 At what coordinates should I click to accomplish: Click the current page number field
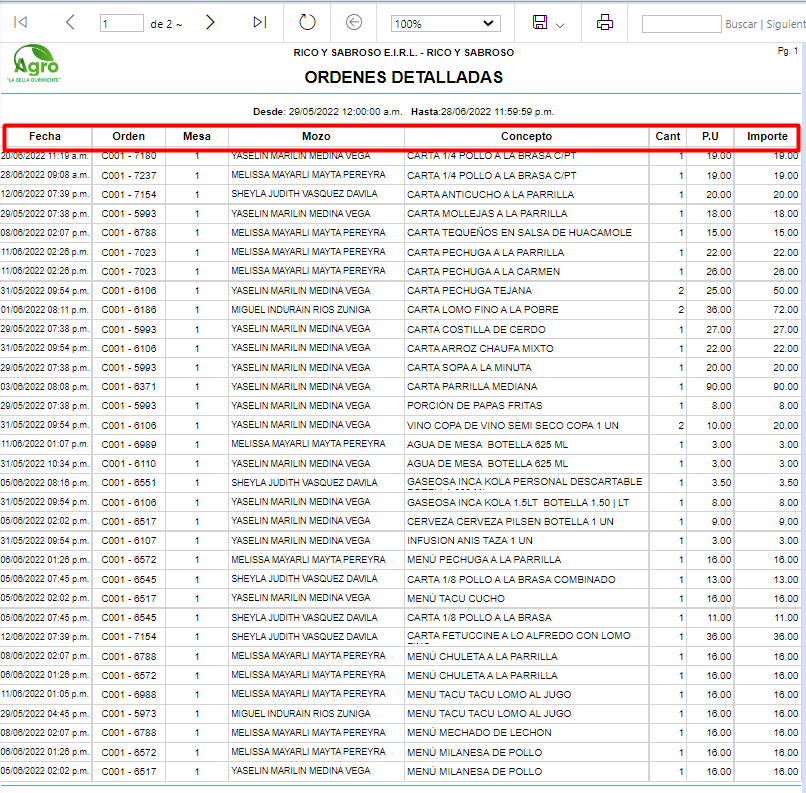(x=122, y=24)
